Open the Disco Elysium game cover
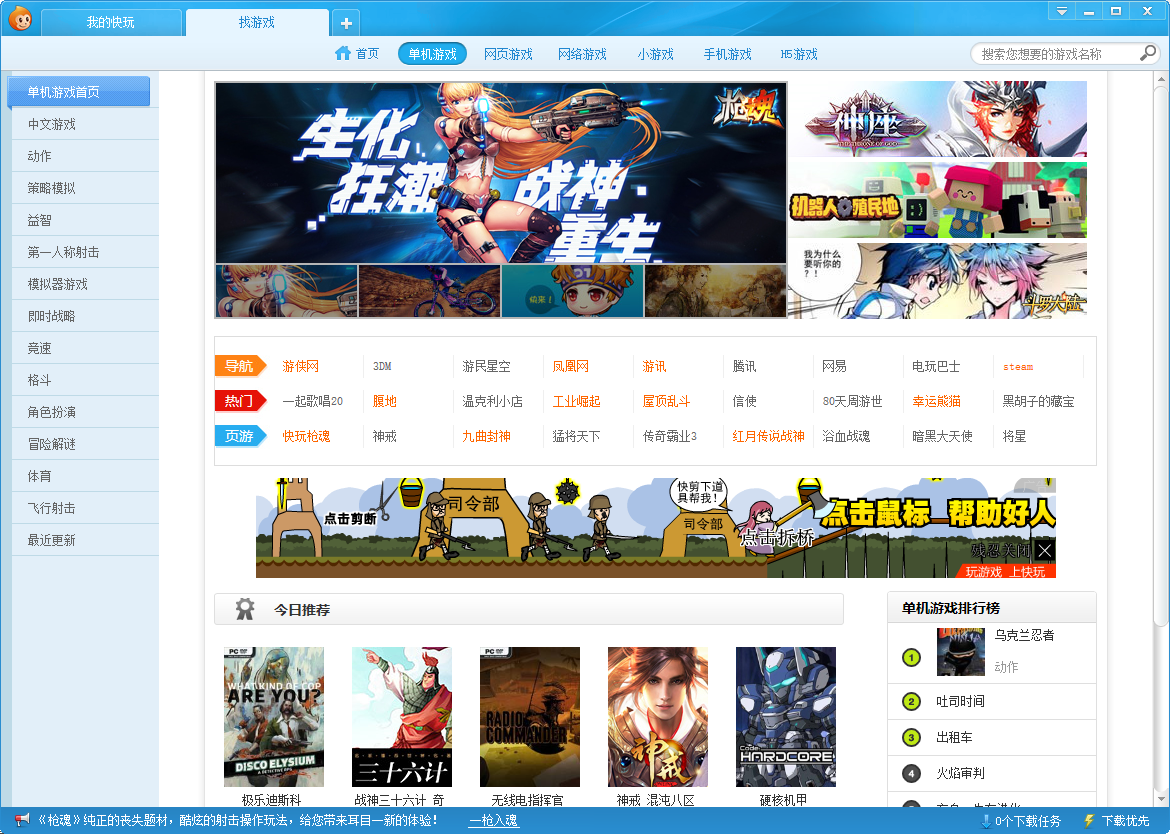The height and width of the screenshot is (834, 1170). [274, 717]
